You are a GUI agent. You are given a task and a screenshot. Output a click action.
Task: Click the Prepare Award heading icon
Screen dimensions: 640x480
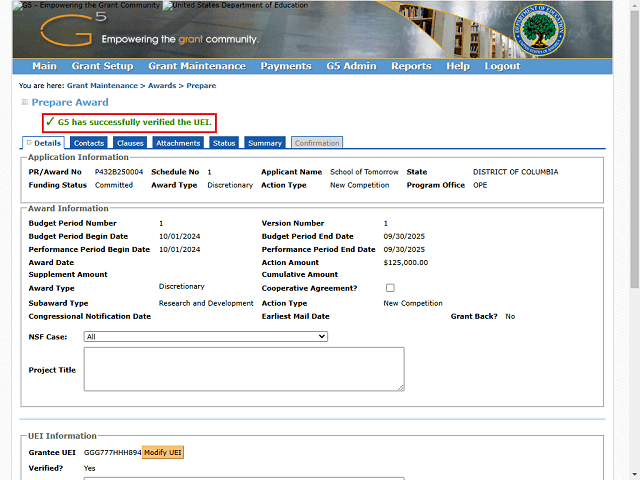point(25,102)
